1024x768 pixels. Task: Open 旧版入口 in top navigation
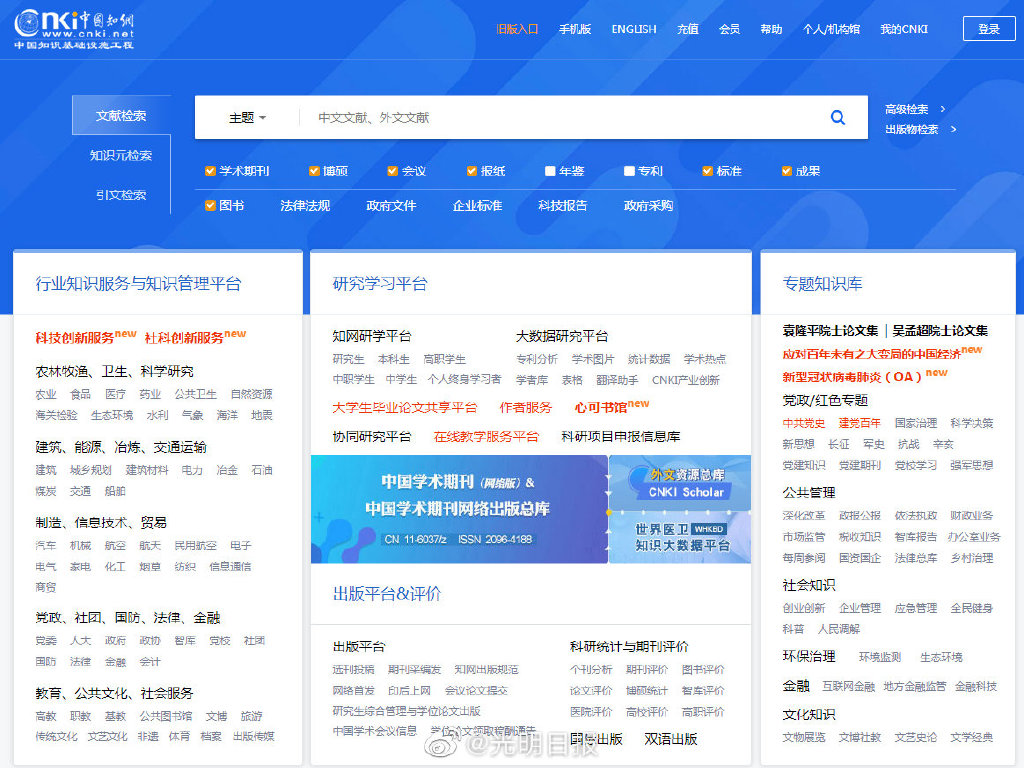pos(517,29)
